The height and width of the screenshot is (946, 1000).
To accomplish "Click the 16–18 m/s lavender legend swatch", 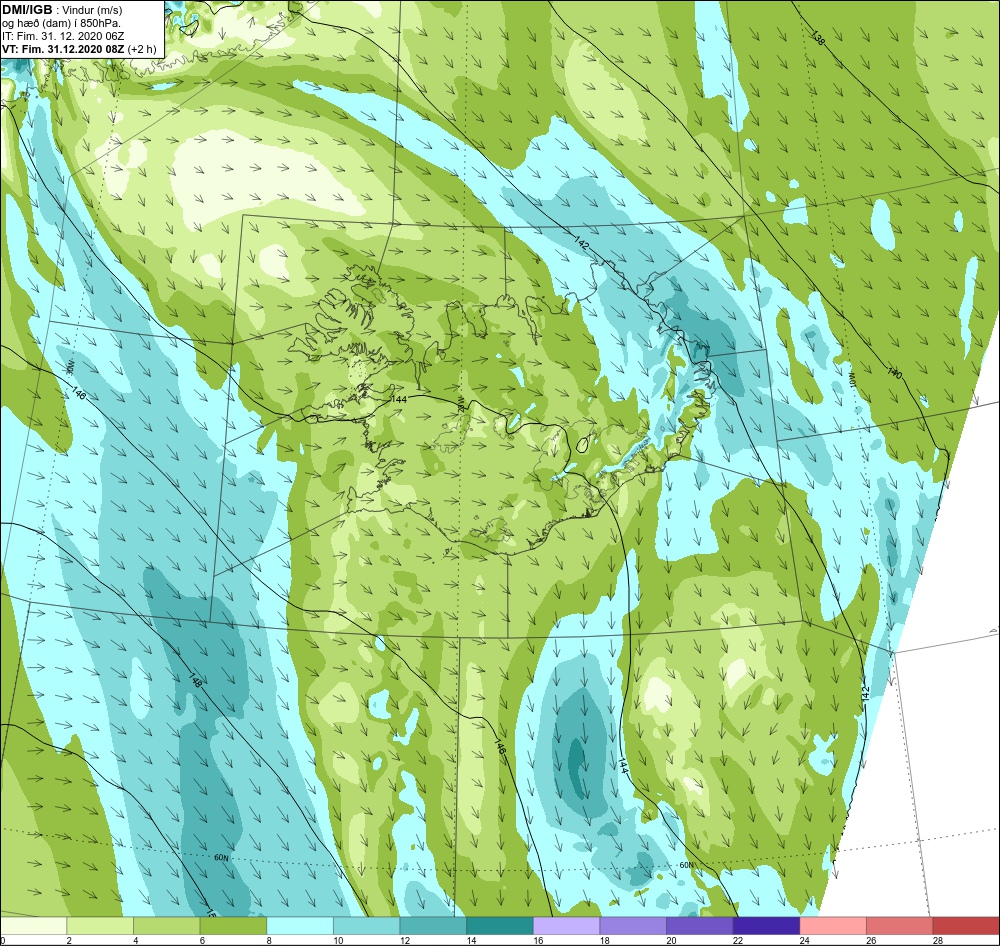I will tap(566, 926).
